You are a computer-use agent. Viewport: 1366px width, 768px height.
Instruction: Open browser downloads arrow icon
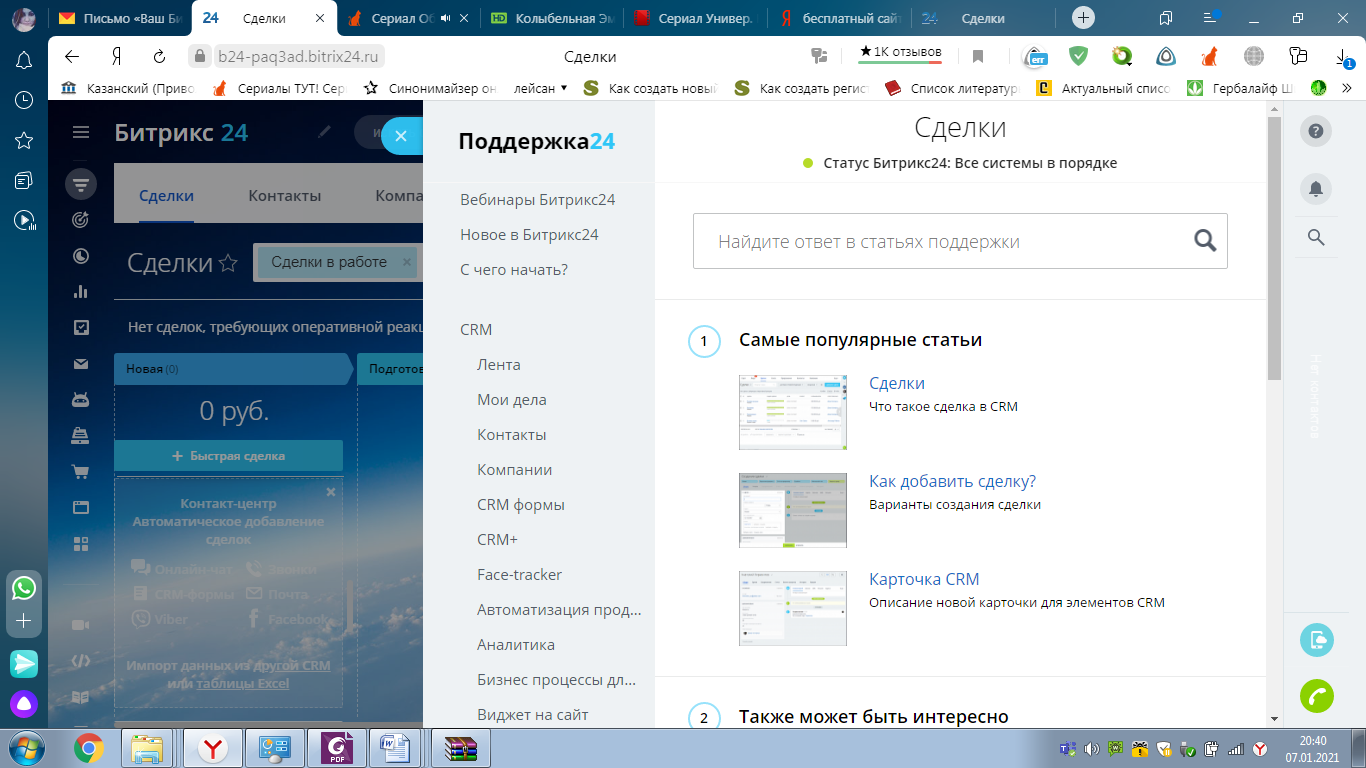click(x=1342, y=57)
